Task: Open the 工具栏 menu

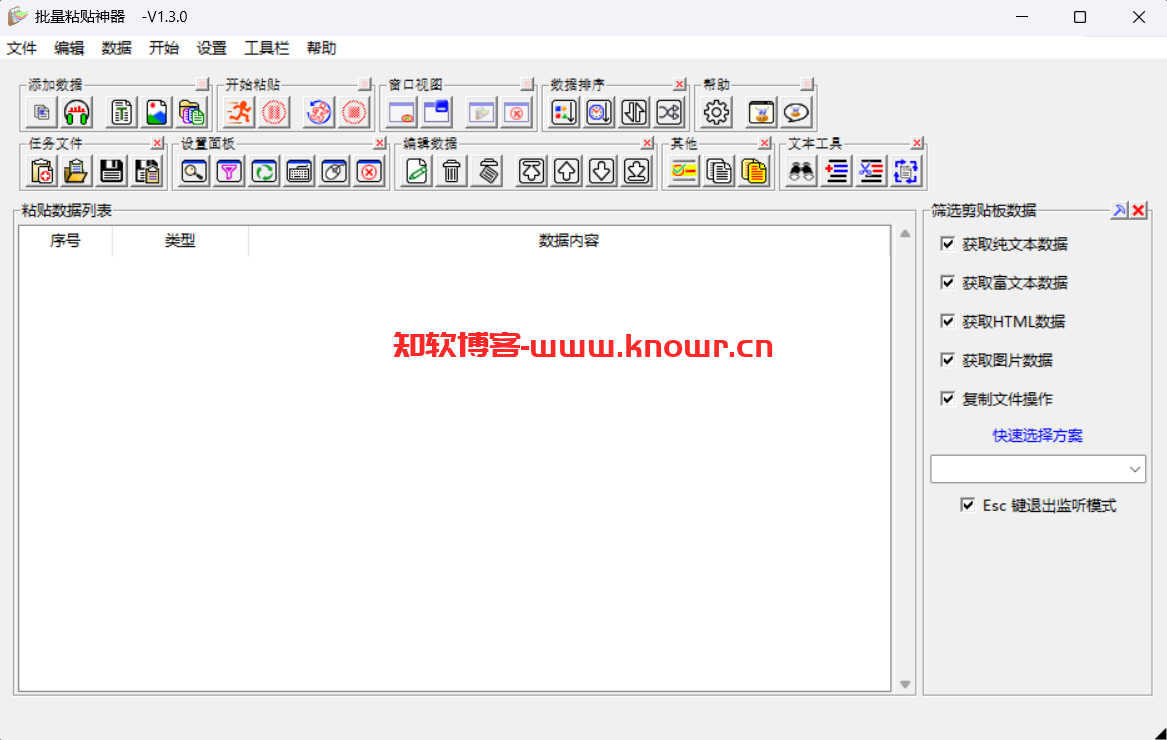Action: [x=266, y=48]
